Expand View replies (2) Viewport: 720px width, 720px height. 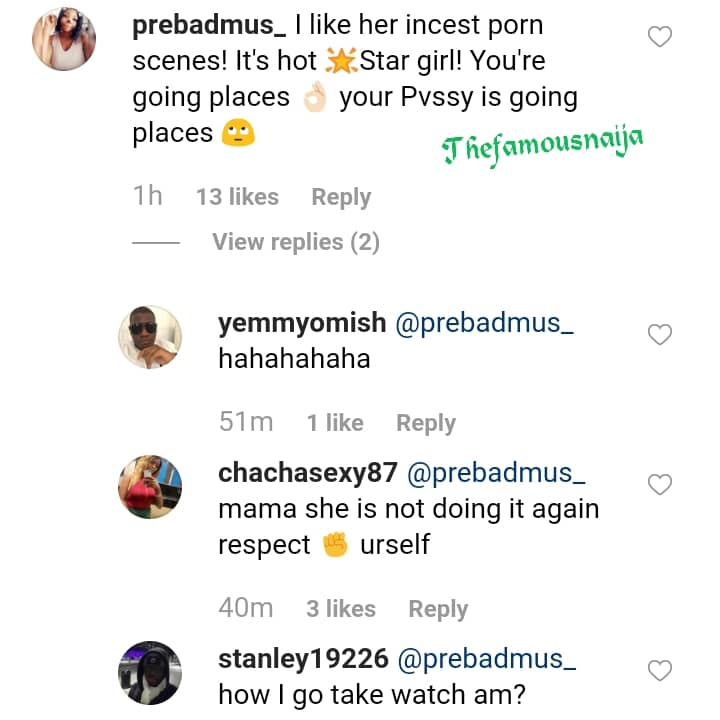[295, 242]
